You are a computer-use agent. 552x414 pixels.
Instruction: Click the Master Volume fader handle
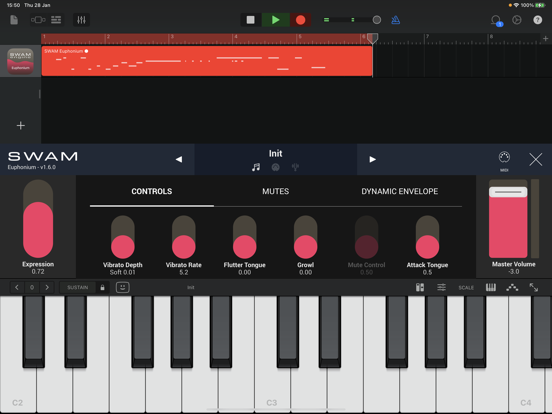[508, 192]
